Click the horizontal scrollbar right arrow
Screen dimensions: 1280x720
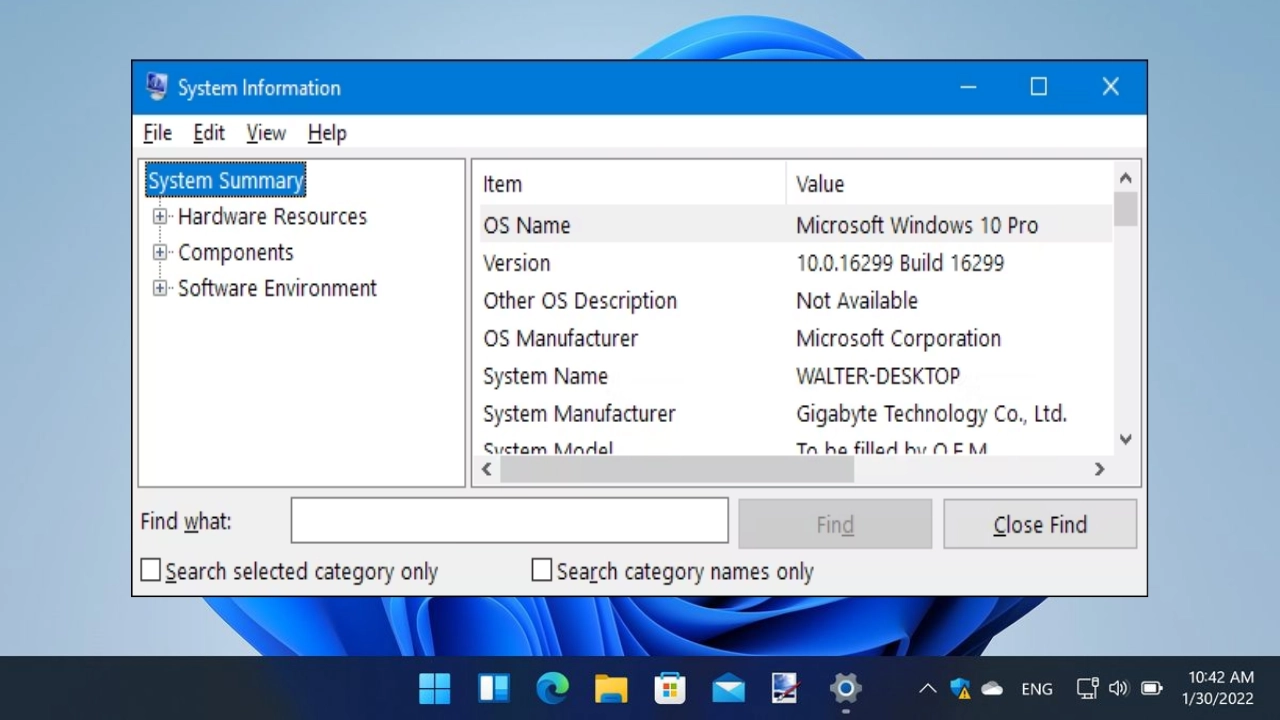(x=1099, y=469)
